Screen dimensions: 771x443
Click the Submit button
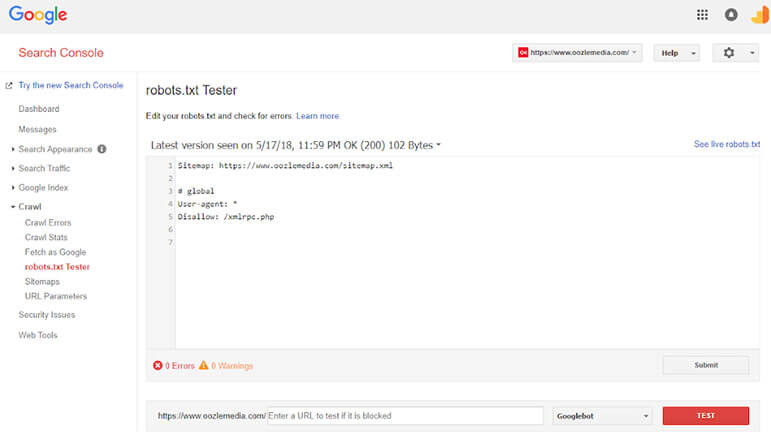tap(706, 365)
